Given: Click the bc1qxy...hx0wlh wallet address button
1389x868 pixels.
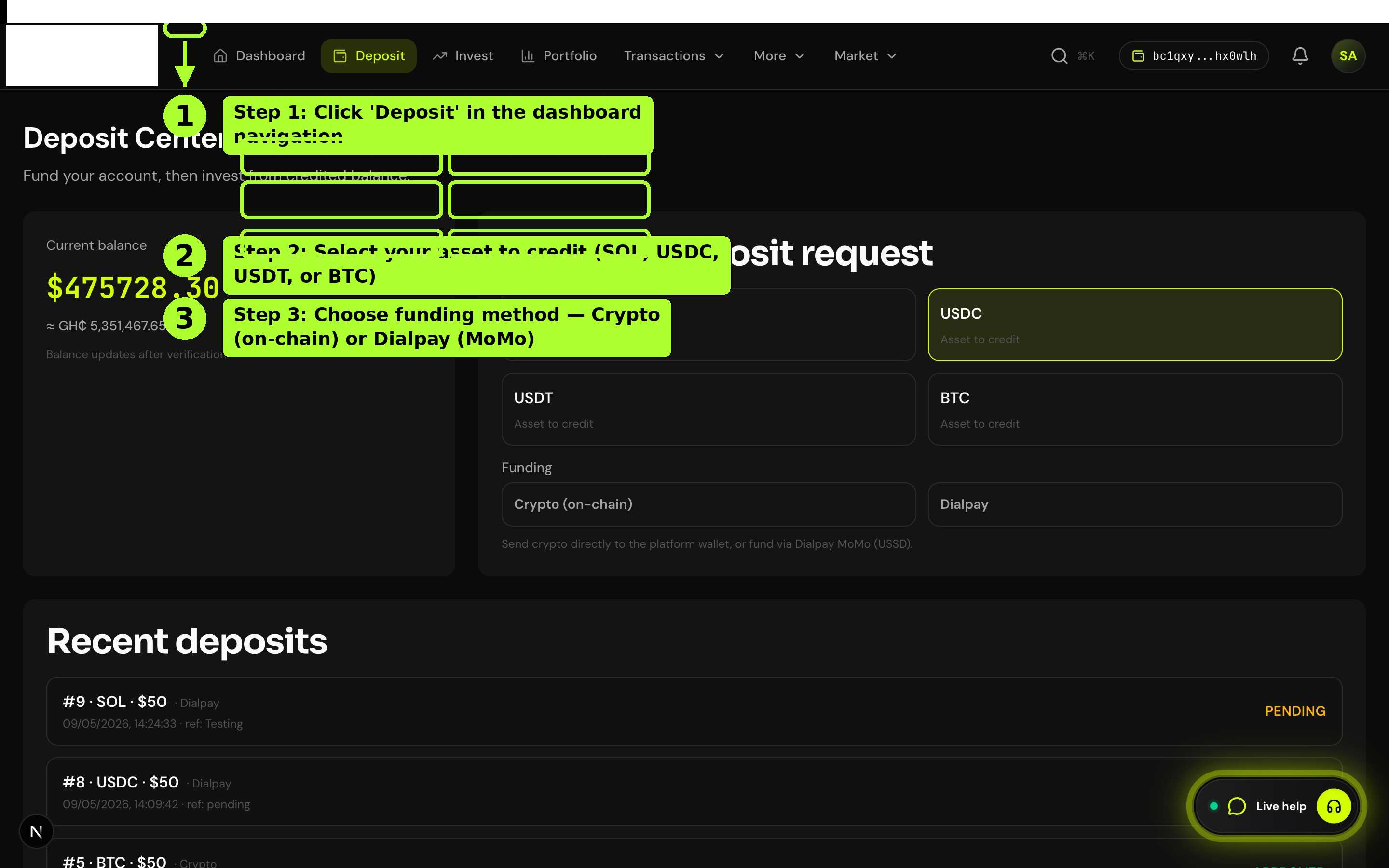Looking at the screenshot, I should [x=1194, y=55].
